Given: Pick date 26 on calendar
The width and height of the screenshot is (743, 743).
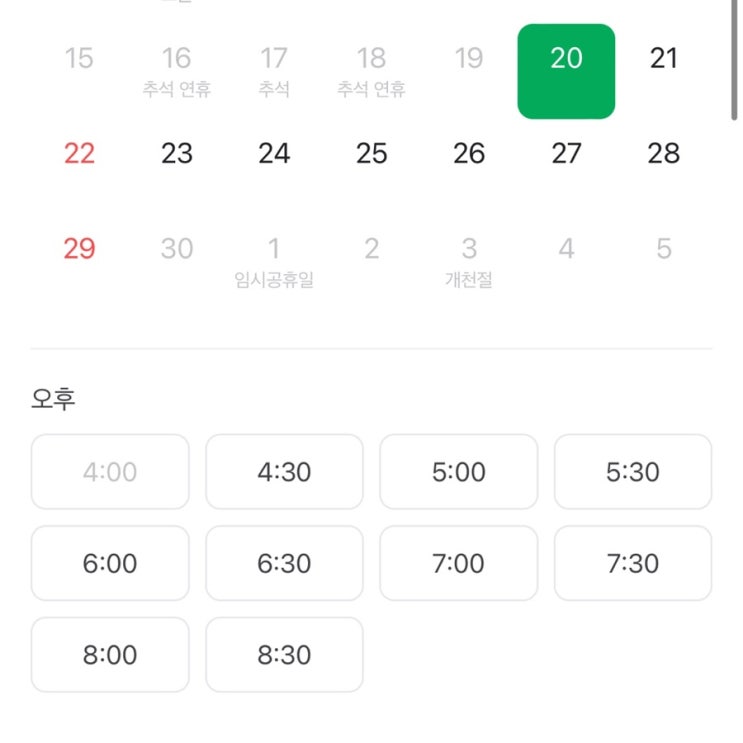Looking at the screenshot, I should click(469, 153).
